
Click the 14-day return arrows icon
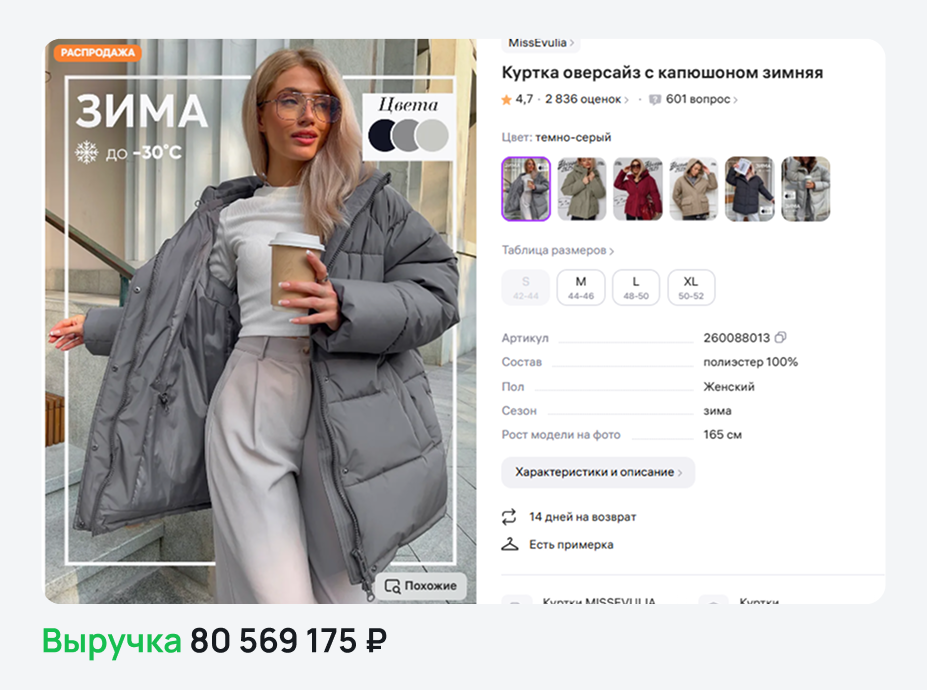(509, 517)
